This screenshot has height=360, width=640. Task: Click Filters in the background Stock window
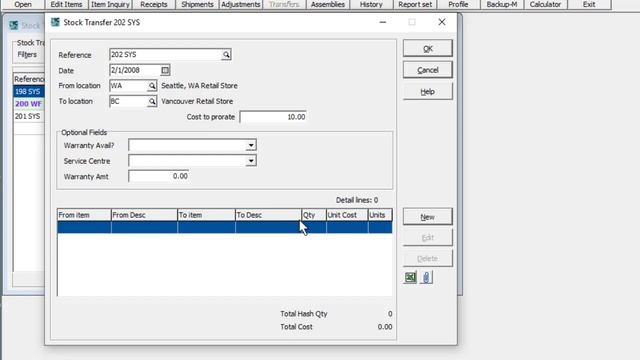[x=27, y=55]
